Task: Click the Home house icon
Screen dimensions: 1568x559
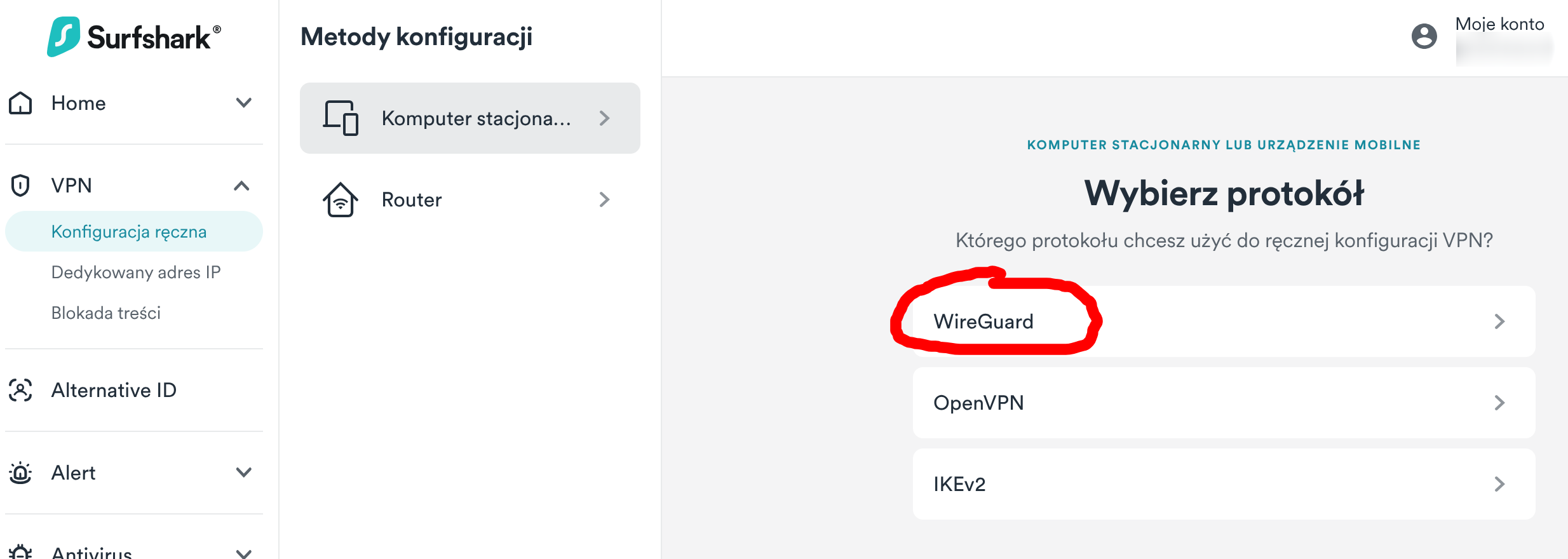Action: pyautogui.click(x=20, y=103)
